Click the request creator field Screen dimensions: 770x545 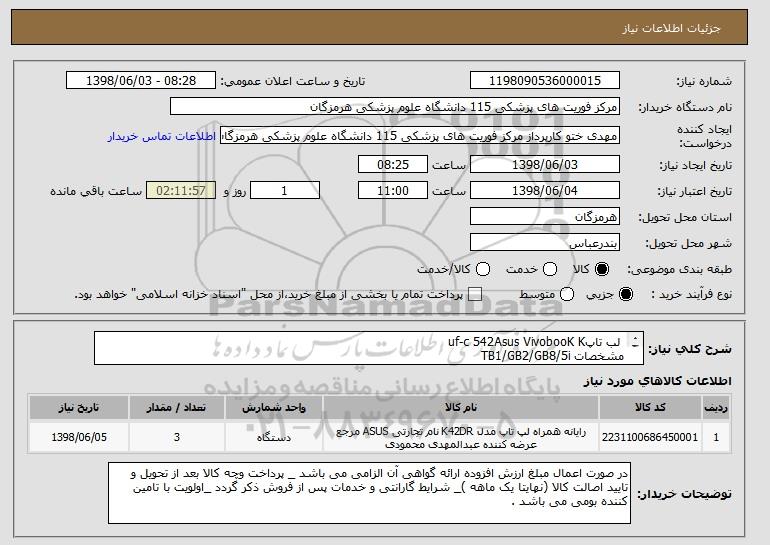420,136
